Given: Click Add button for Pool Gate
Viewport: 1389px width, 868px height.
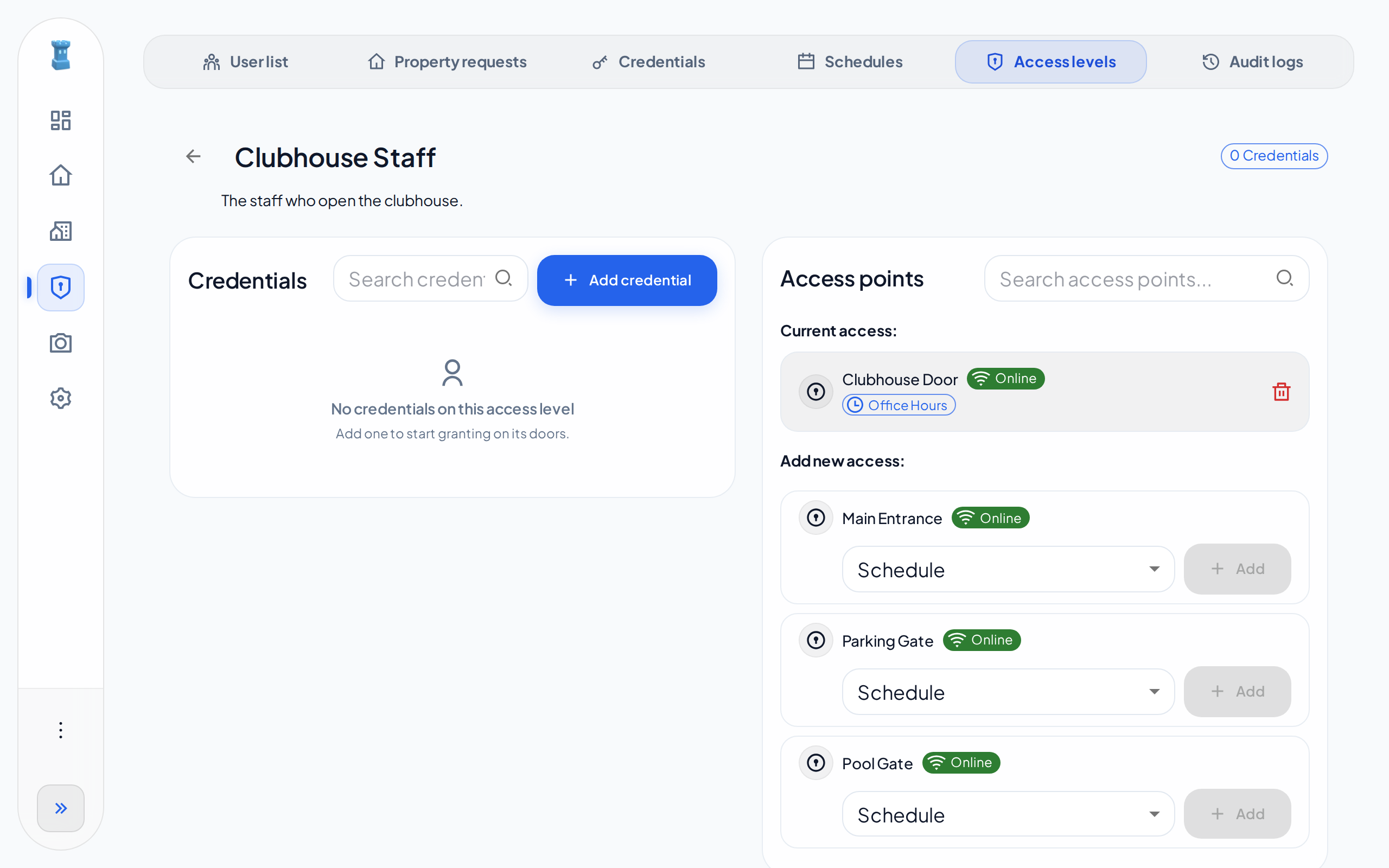Looking at the screenshot, I should tap(1237, 814).
